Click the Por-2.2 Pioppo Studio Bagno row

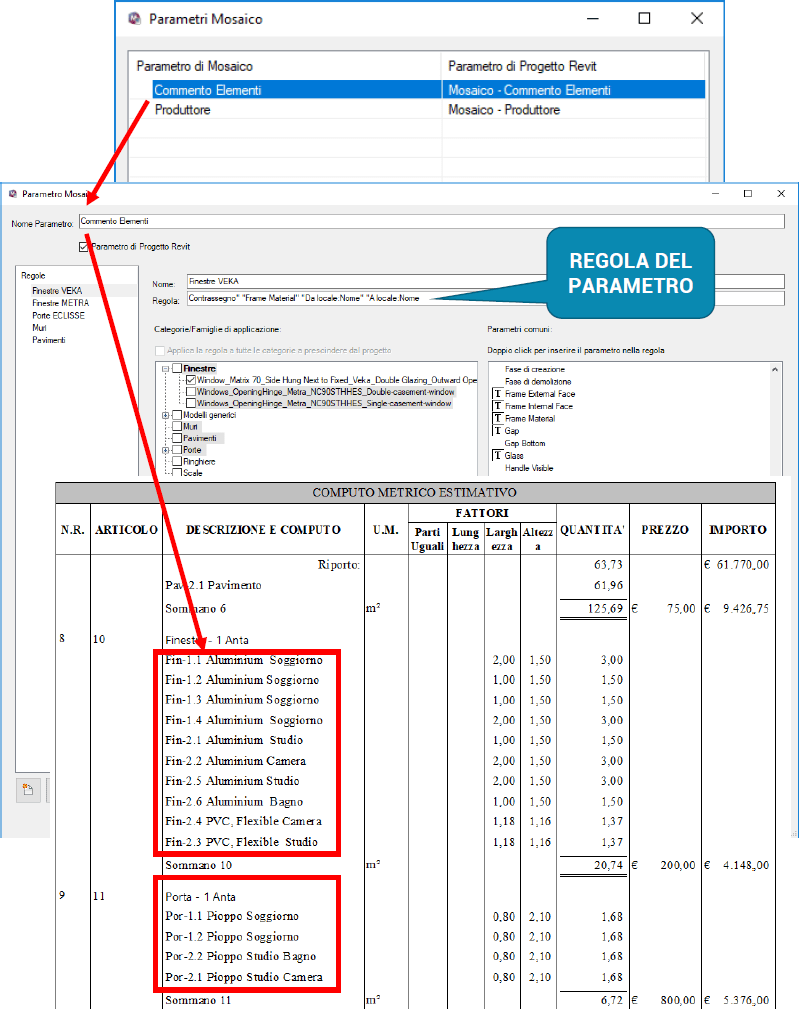click(x=241, y=956)
